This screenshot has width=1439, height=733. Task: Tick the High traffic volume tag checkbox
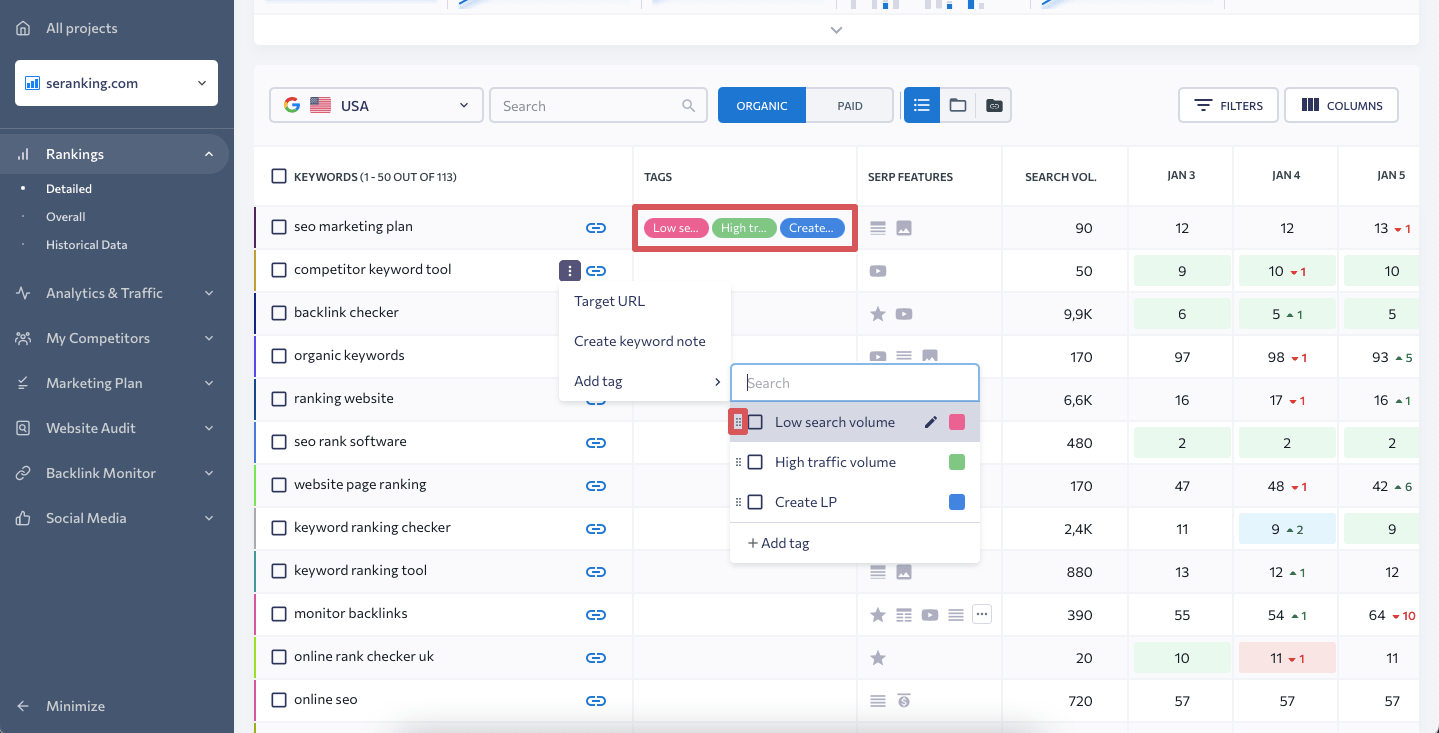coord(756,462)
